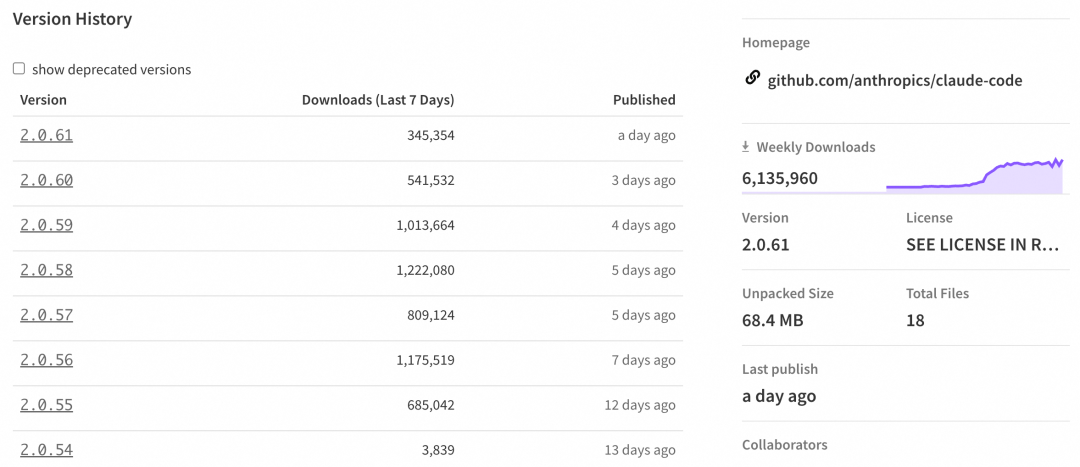Click the chain link icon beside homepage URL
Image resolution: width=1080 pixels, height=467 pixels.
pos(753,78)
